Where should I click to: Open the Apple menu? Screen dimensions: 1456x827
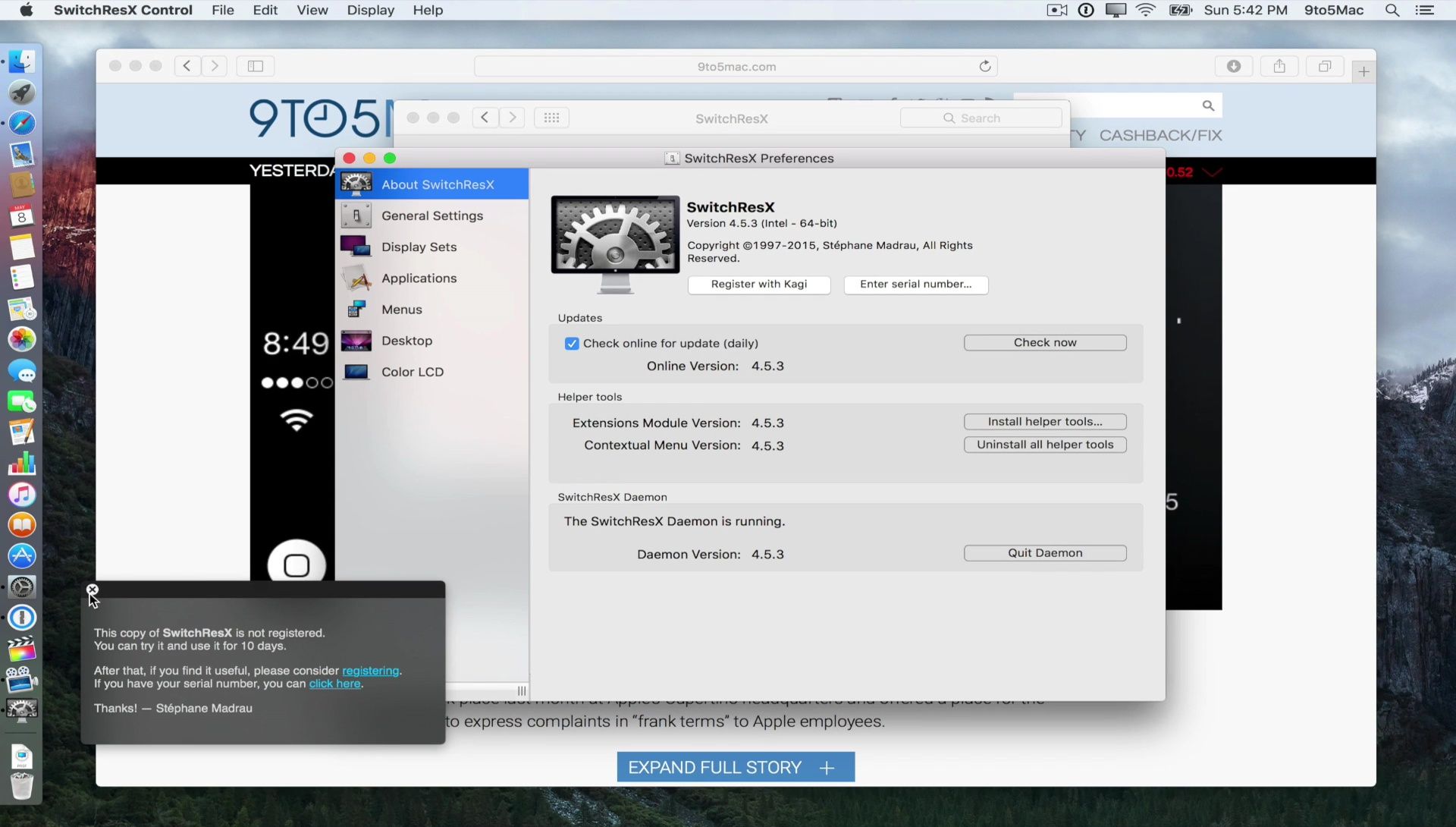(x=27, y=10)
